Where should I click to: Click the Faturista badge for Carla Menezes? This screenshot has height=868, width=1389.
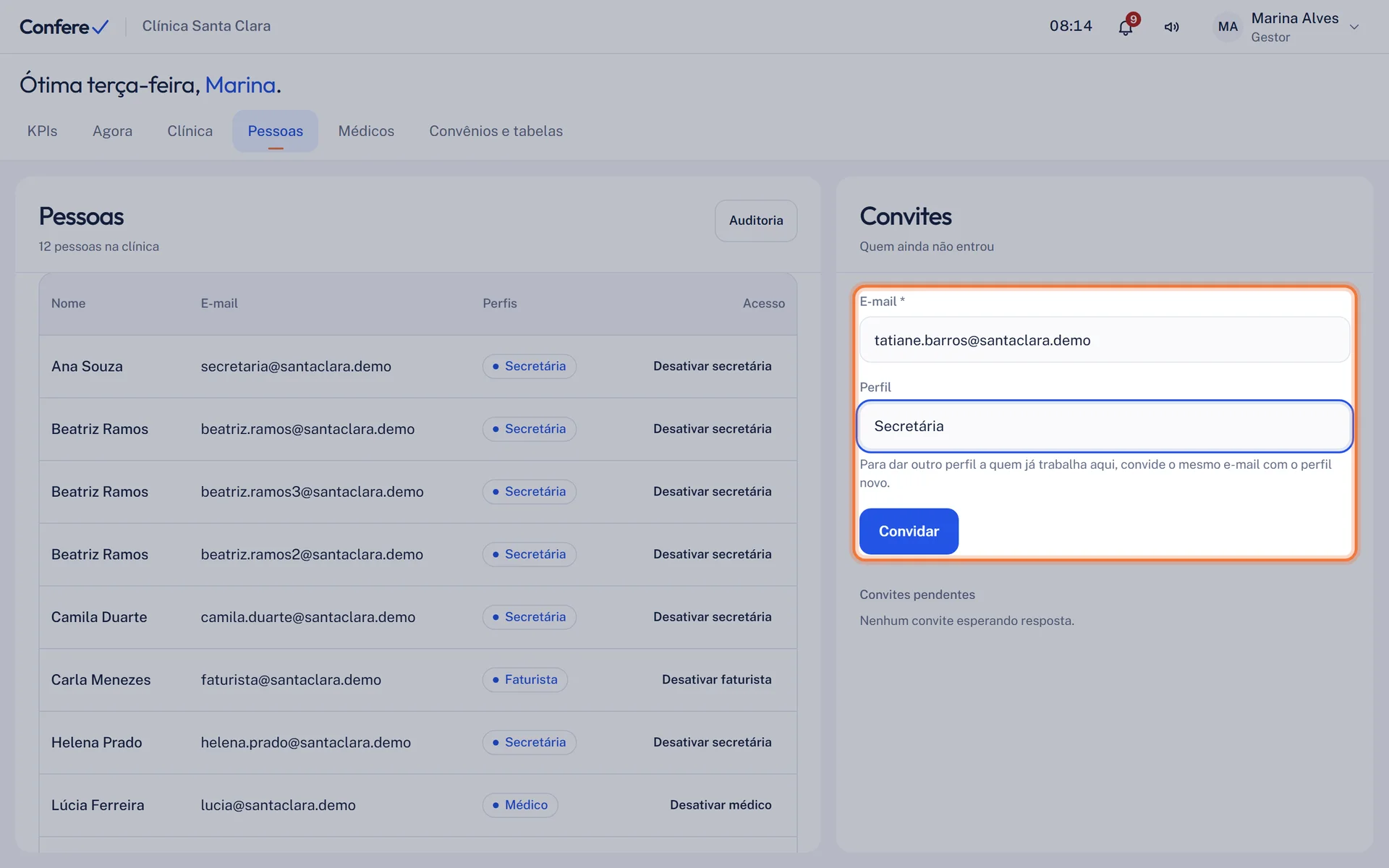[524, 679]
